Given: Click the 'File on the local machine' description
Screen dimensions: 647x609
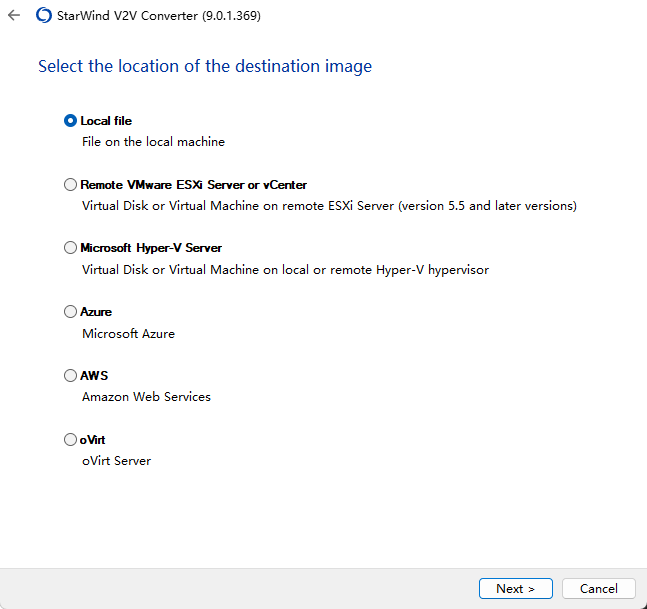Looking at the screenshot, I should (x=153, y=142).
